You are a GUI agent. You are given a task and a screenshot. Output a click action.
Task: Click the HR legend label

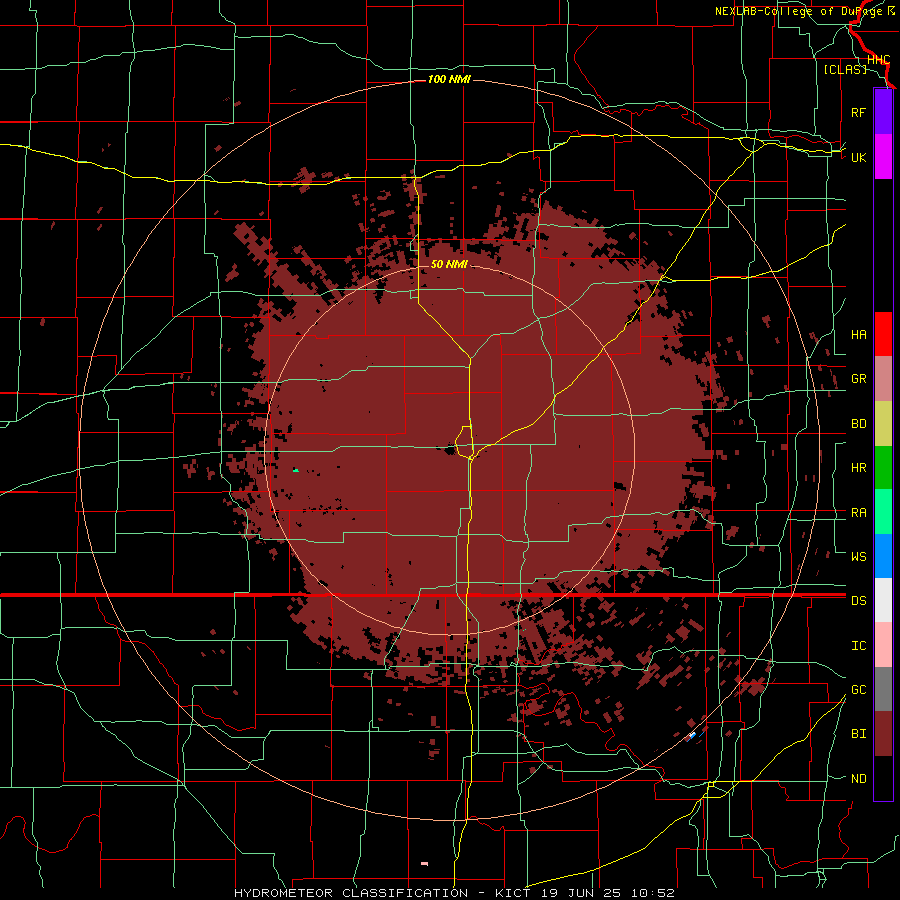tap(859, 468)
